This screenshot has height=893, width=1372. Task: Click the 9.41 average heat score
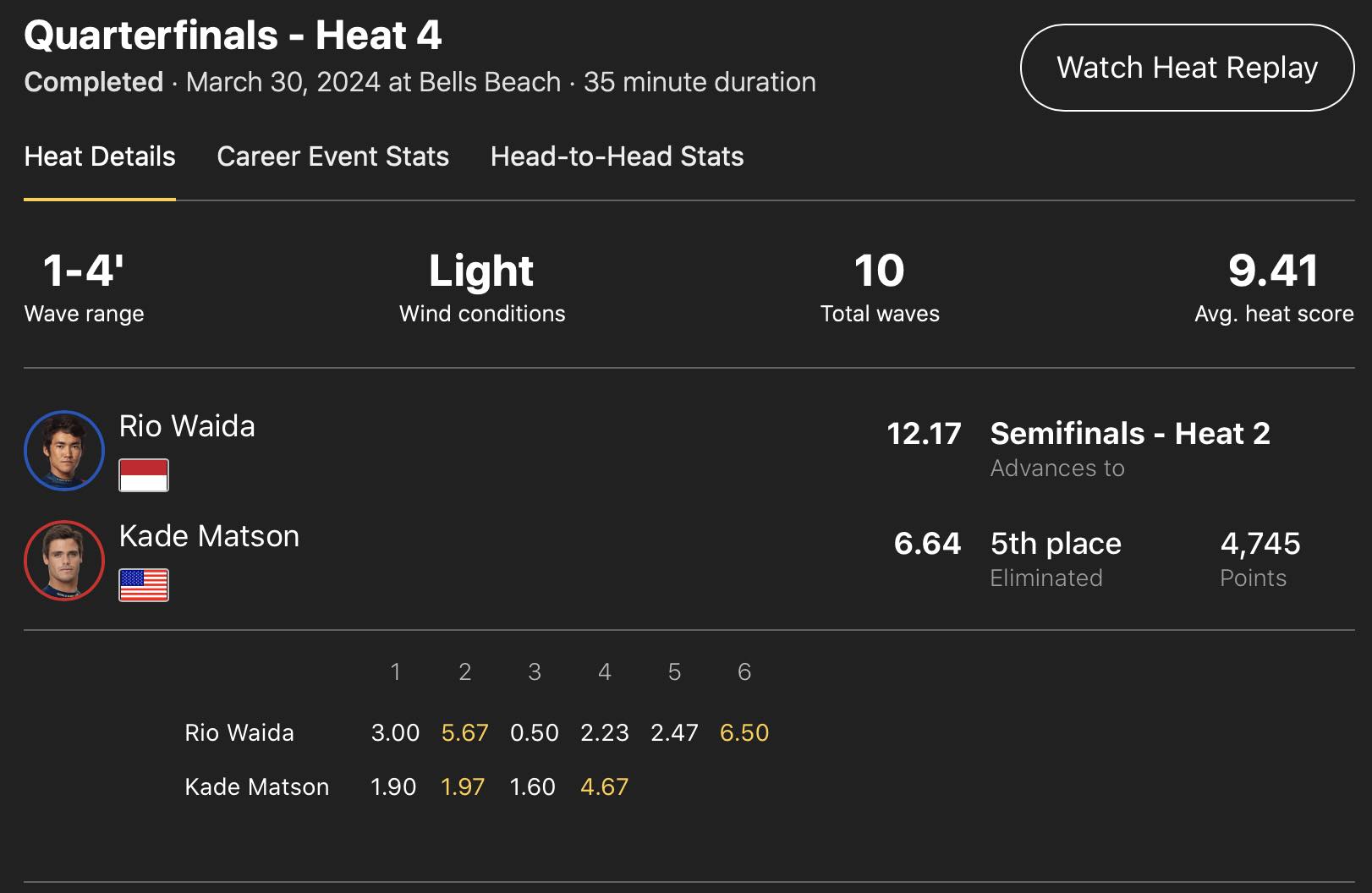coord(1274,271)
